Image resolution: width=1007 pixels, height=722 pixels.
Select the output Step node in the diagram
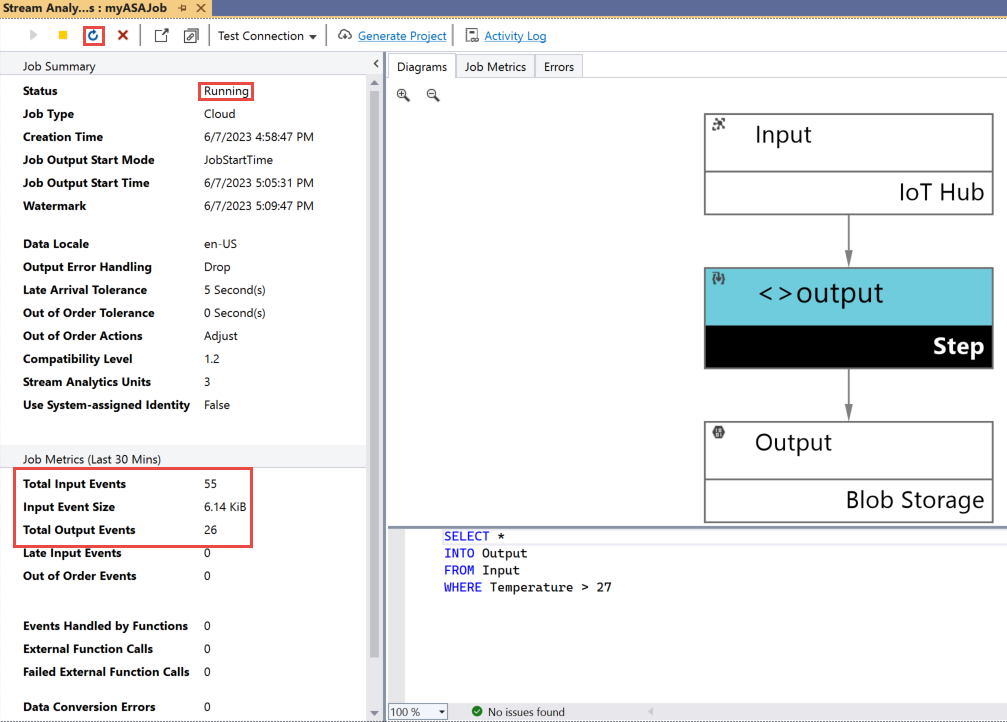848,318
